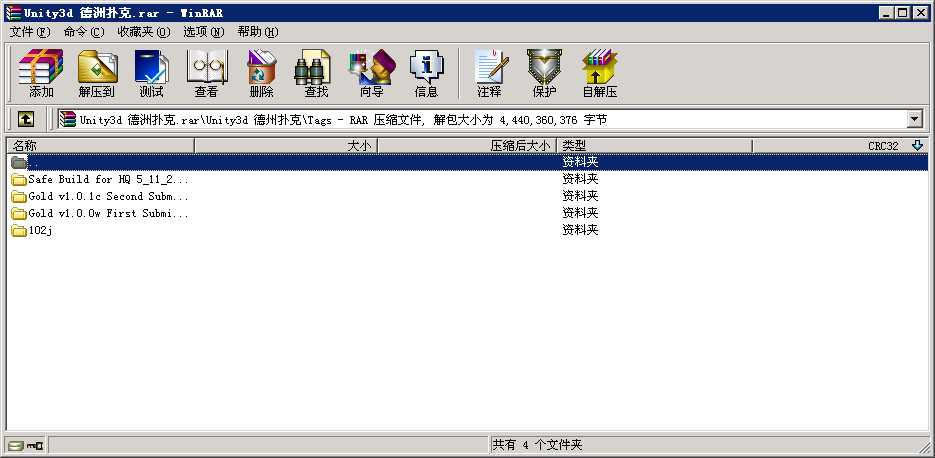The image size is (935, 458).
Task: Click folder icon of Safe Build for HQ
Action: click(19, 180)
